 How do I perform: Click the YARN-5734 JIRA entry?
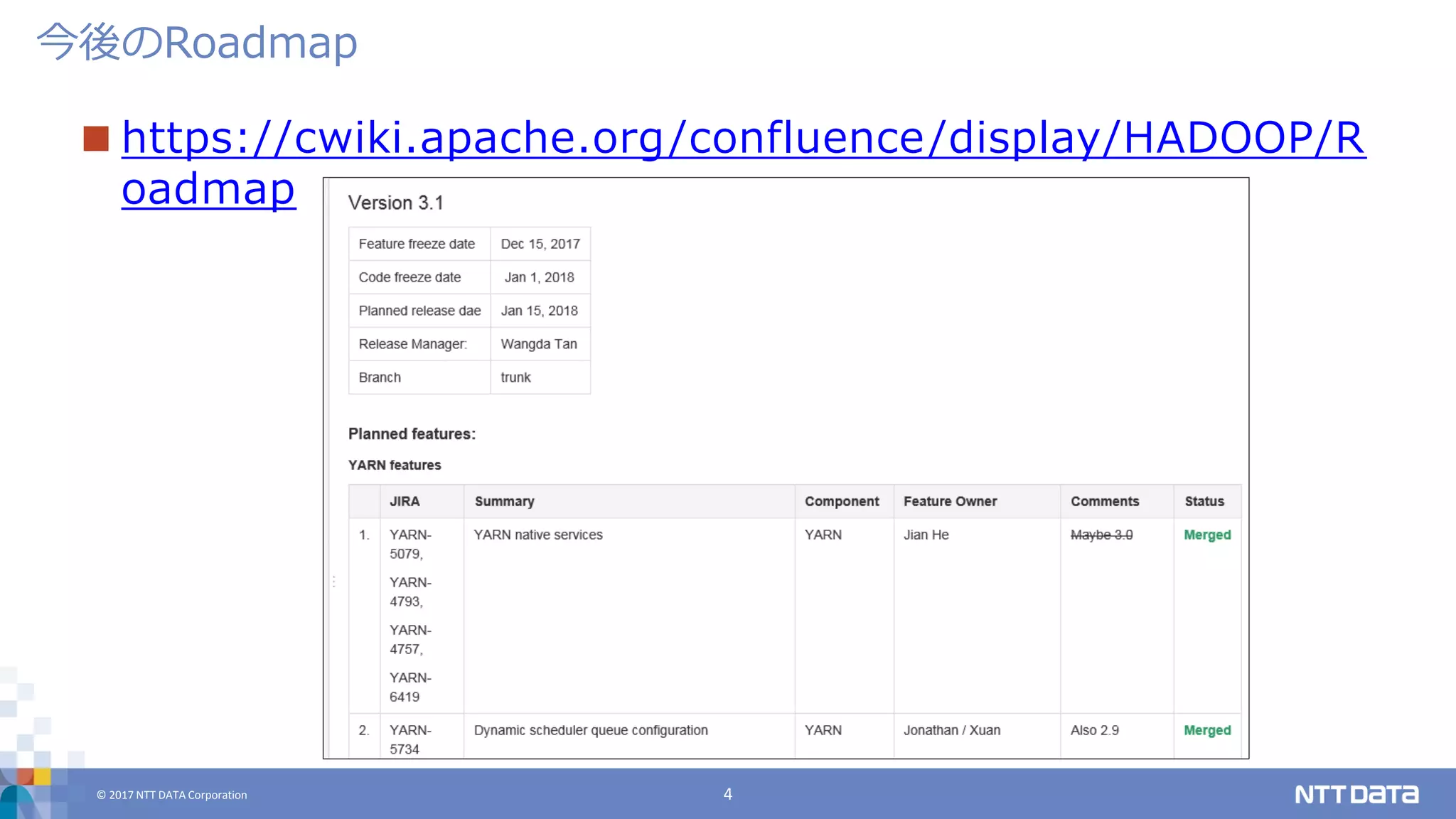pos(409,739)
